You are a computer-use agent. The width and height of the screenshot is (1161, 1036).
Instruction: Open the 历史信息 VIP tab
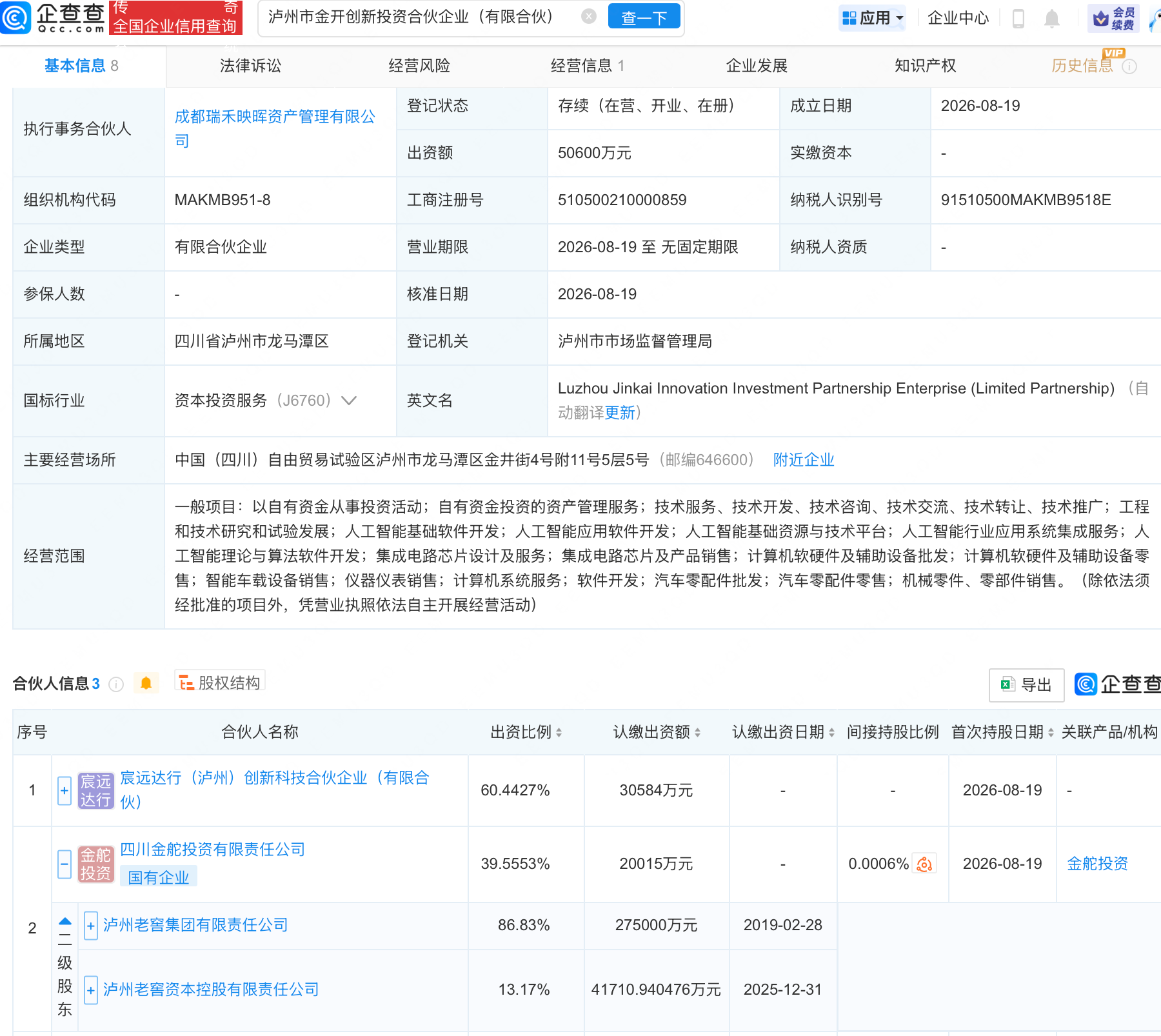[1082, 66]
